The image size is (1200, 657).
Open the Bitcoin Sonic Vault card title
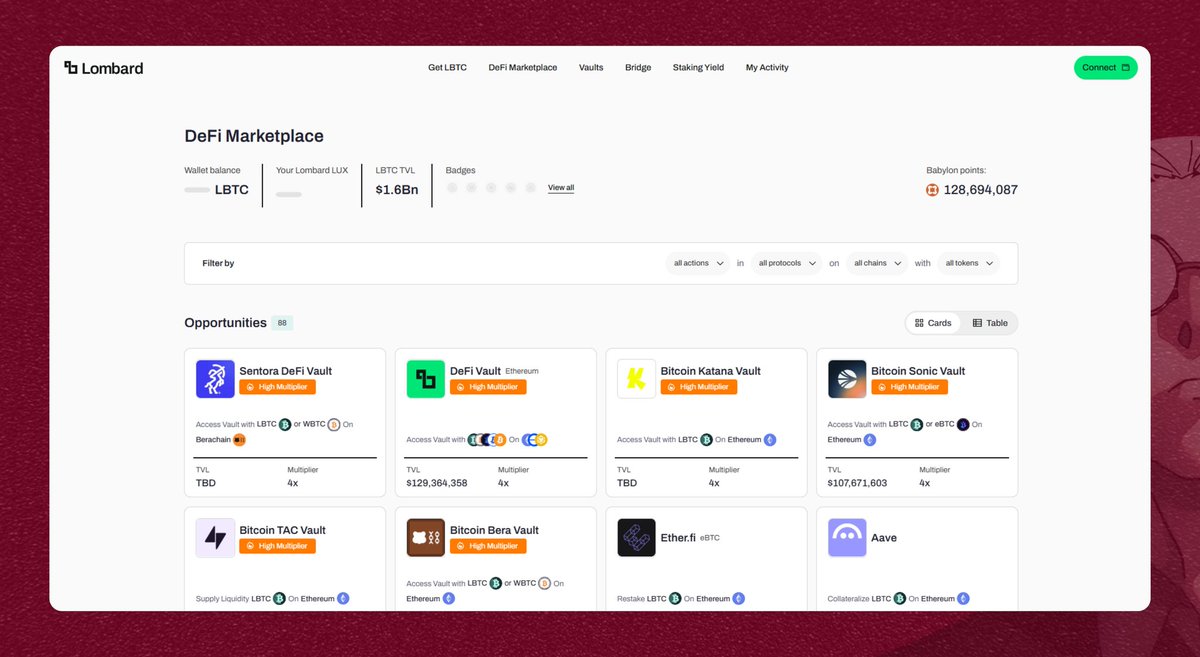[918, 371]
